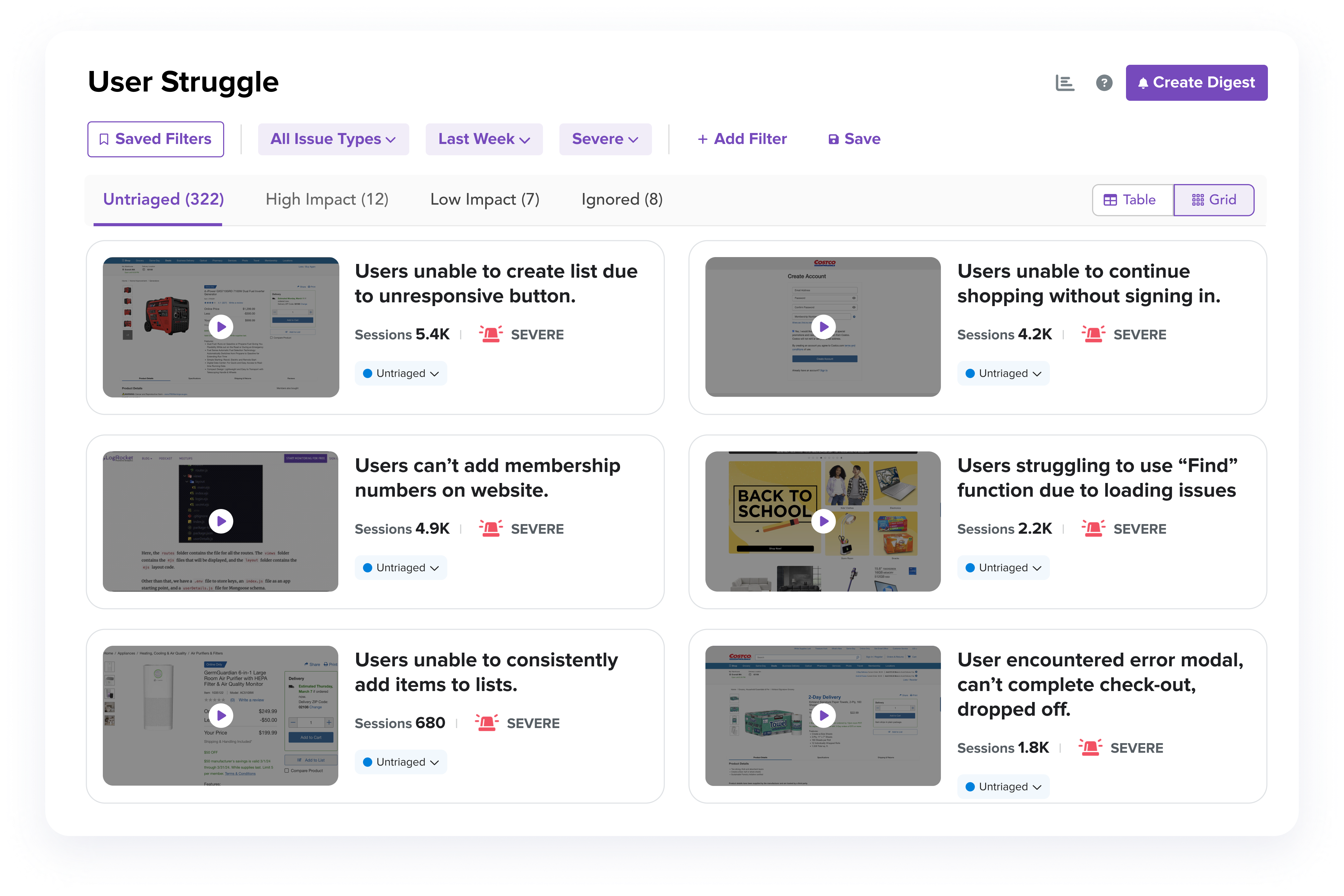Open the help question mark icon

click(x=1104, y=83)
